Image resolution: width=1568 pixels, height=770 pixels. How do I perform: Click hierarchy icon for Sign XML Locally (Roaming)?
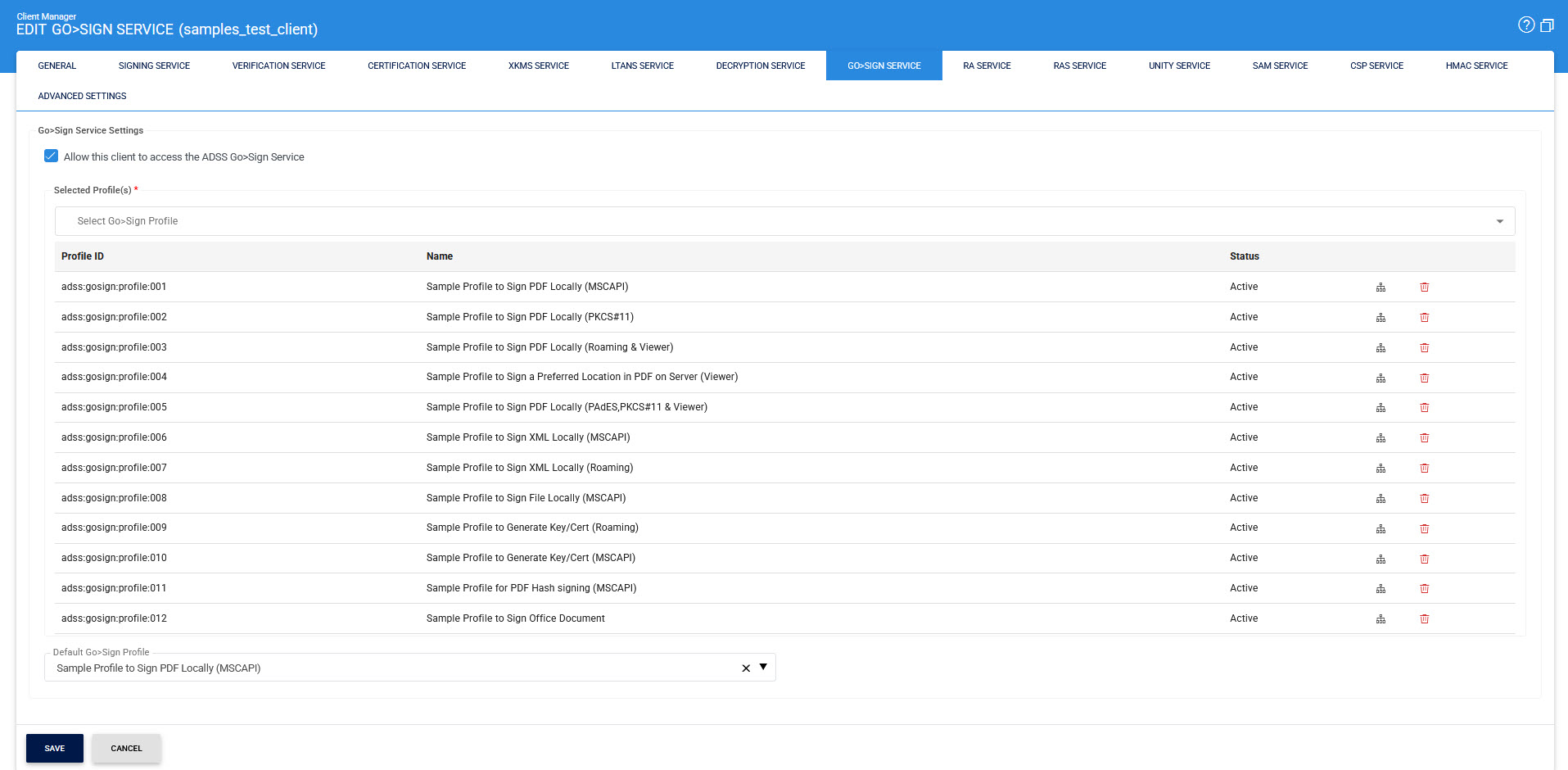click(1380, 469)
